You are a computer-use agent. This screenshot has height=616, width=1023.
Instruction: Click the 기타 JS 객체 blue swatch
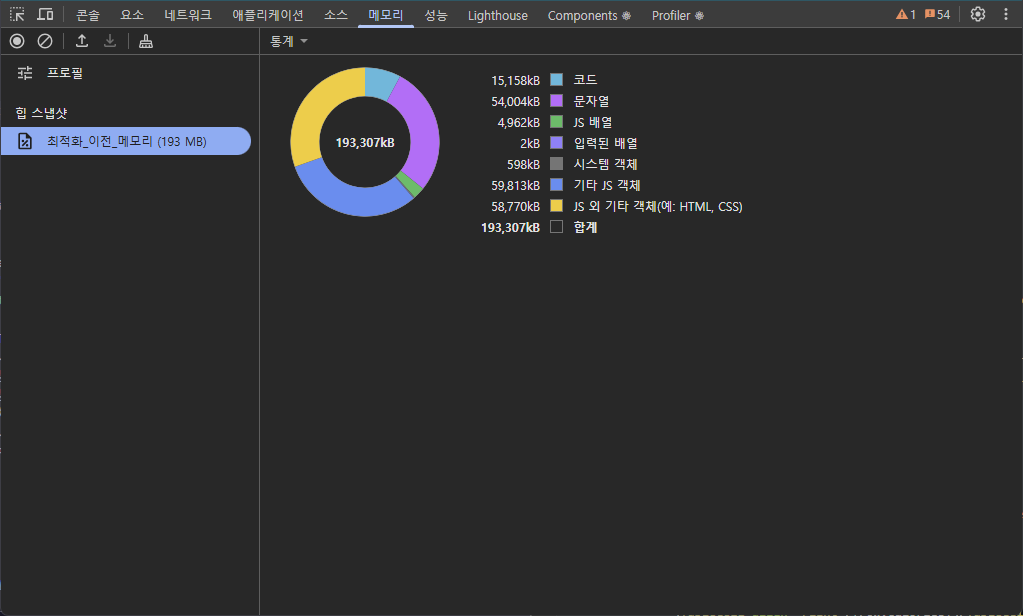(x=557, y=185)
